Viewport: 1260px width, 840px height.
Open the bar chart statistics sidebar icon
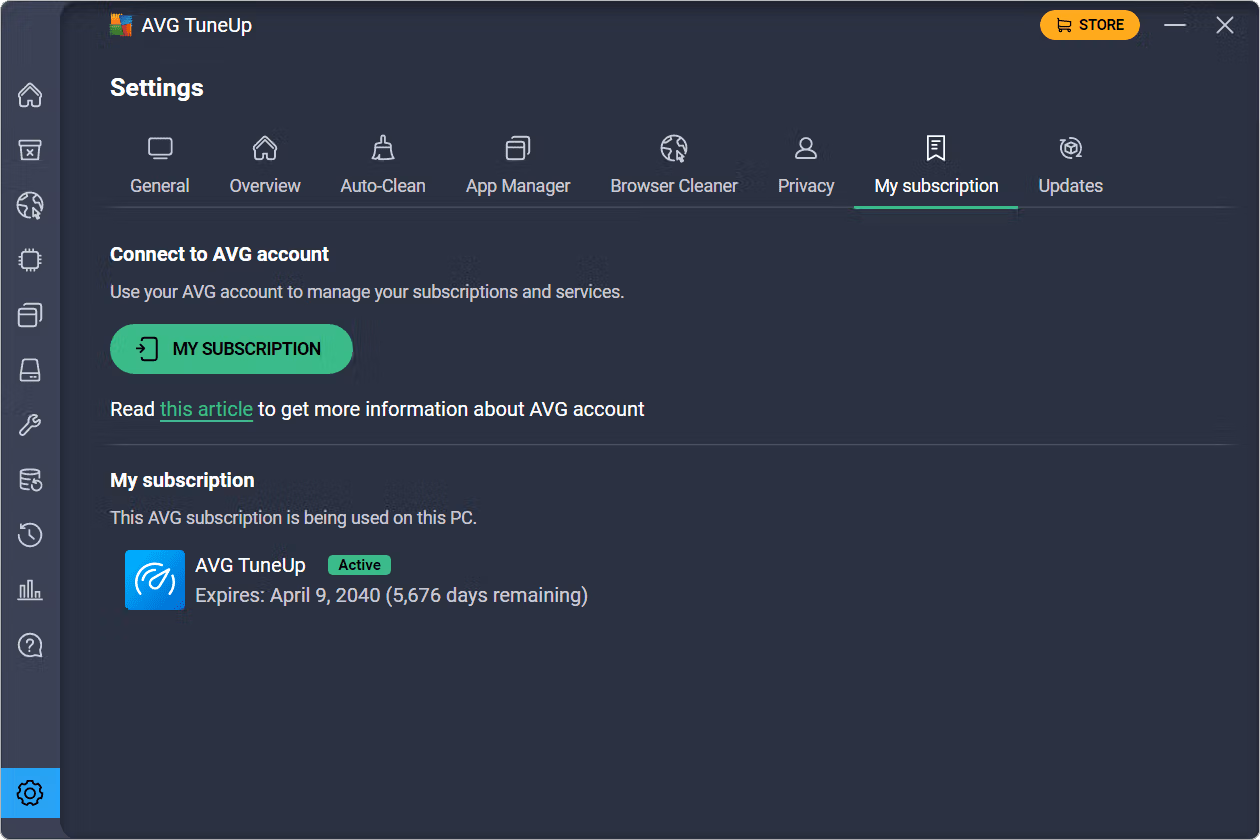click(30, 590)
